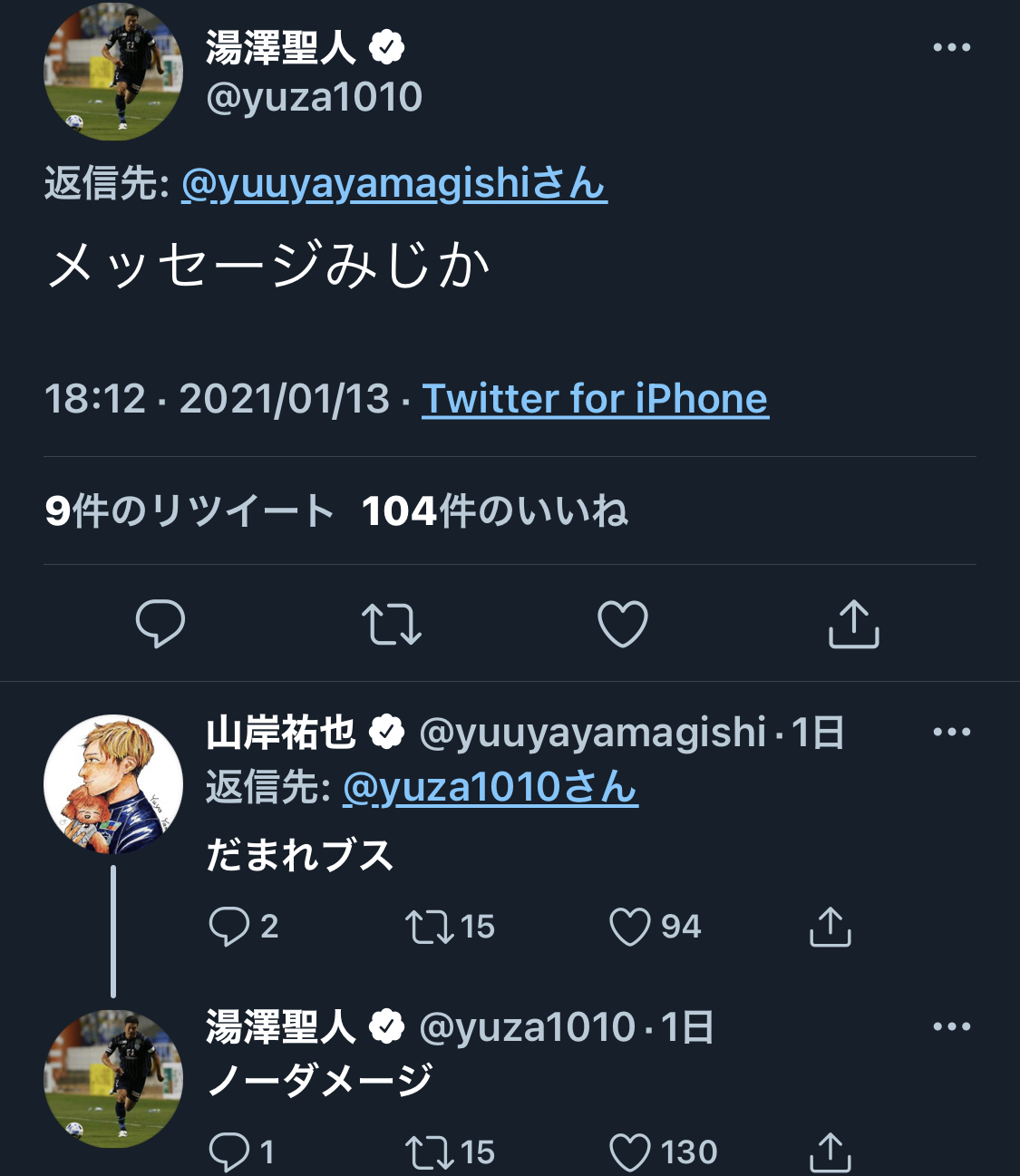The height and width of the screenshot is (1176, 1020).
Task: Tap the 'Twitter for iPhone' source link
Action: (x=595, y=399)
